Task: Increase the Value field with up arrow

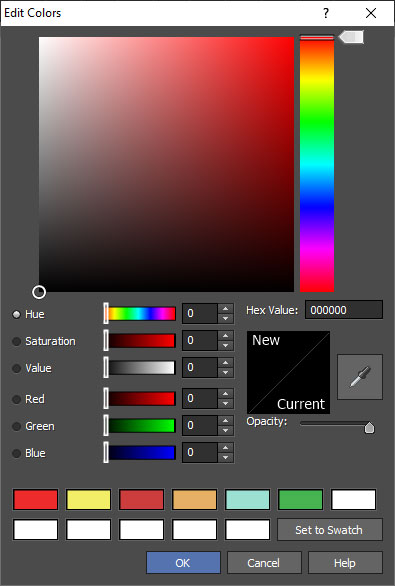Action: [225, 363]
